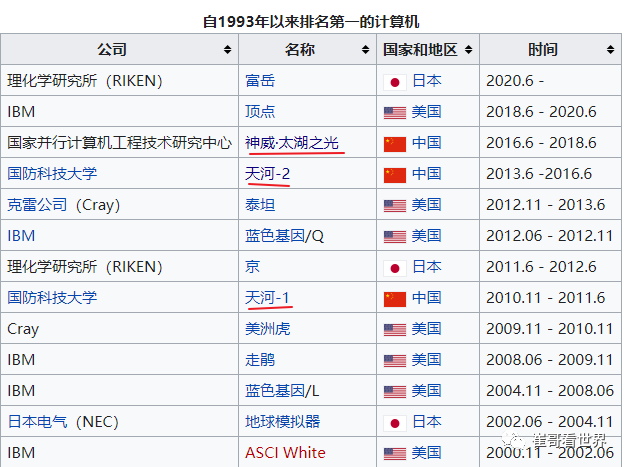This screenshot has width=626, height=467.
Task: Click China flag in 神威·太湖之光 row
Action: point(395,144)
